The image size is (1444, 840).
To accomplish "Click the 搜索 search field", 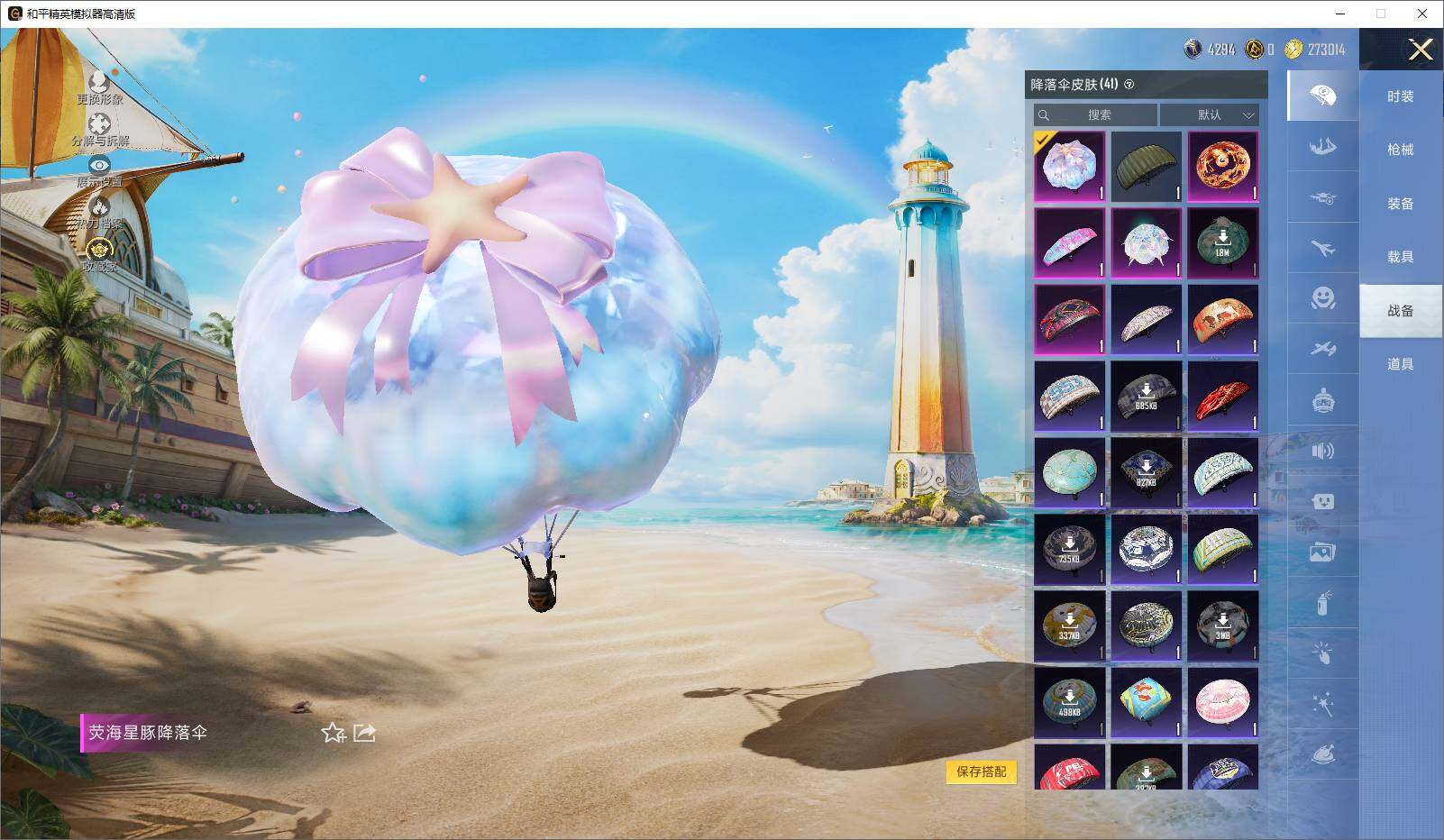I will point(1096,114).
